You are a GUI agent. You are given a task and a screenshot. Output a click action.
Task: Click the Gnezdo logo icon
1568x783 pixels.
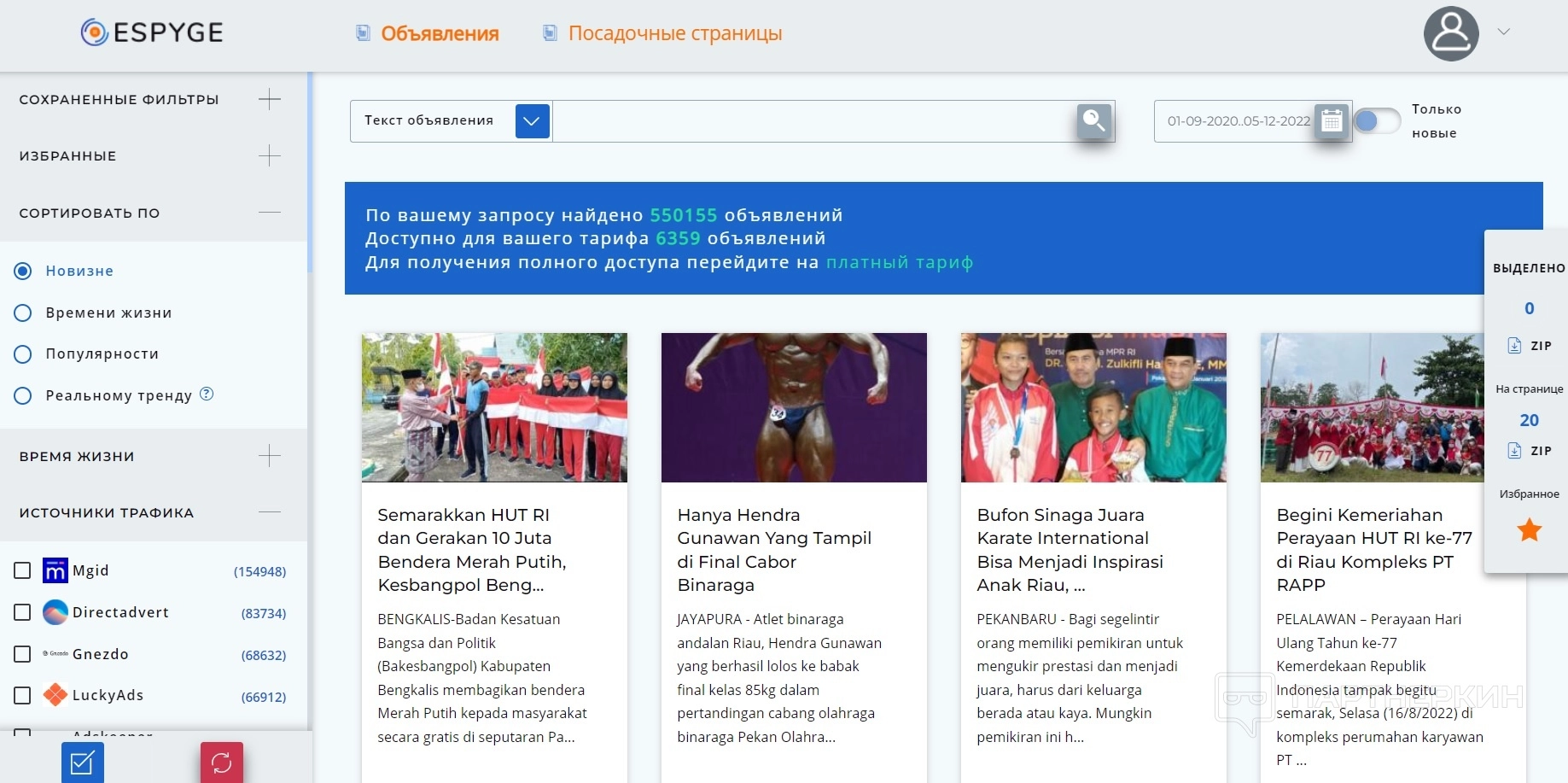[55, 654]
